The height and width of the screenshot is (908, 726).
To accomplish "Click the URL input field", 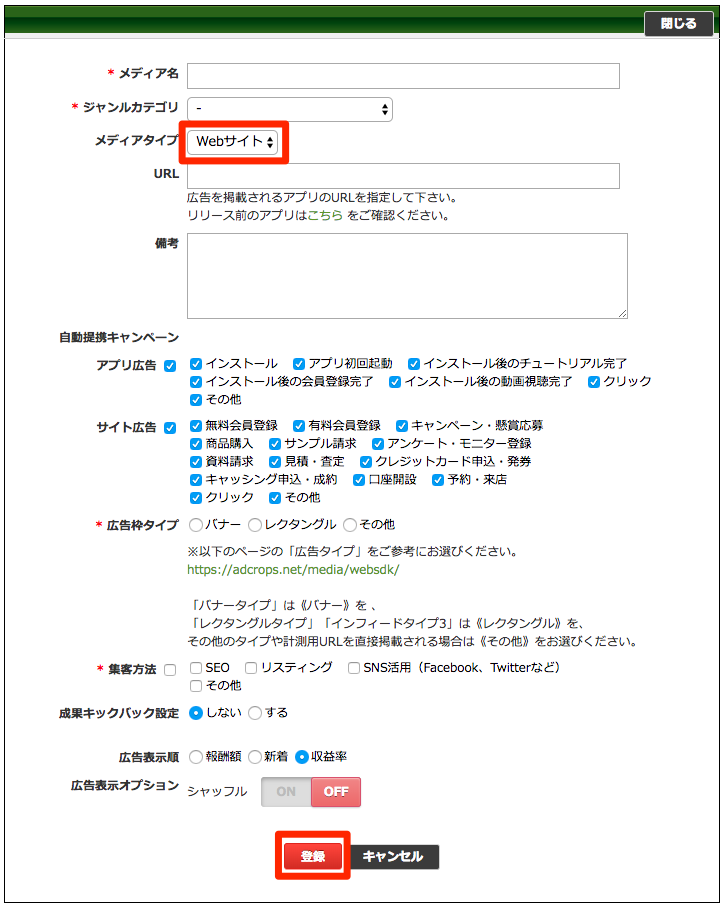I will (403, 175).
